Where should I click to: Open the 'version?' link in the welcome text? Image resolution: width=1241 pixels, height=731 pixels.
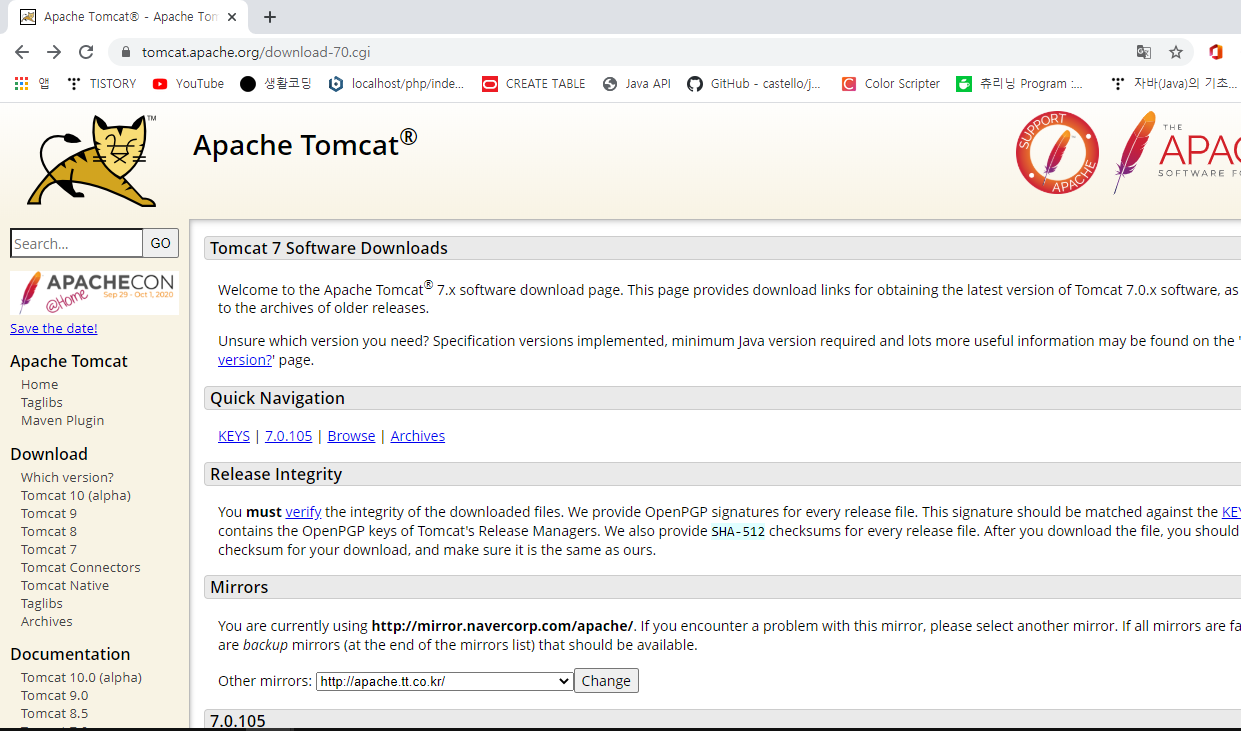(244, 360)
